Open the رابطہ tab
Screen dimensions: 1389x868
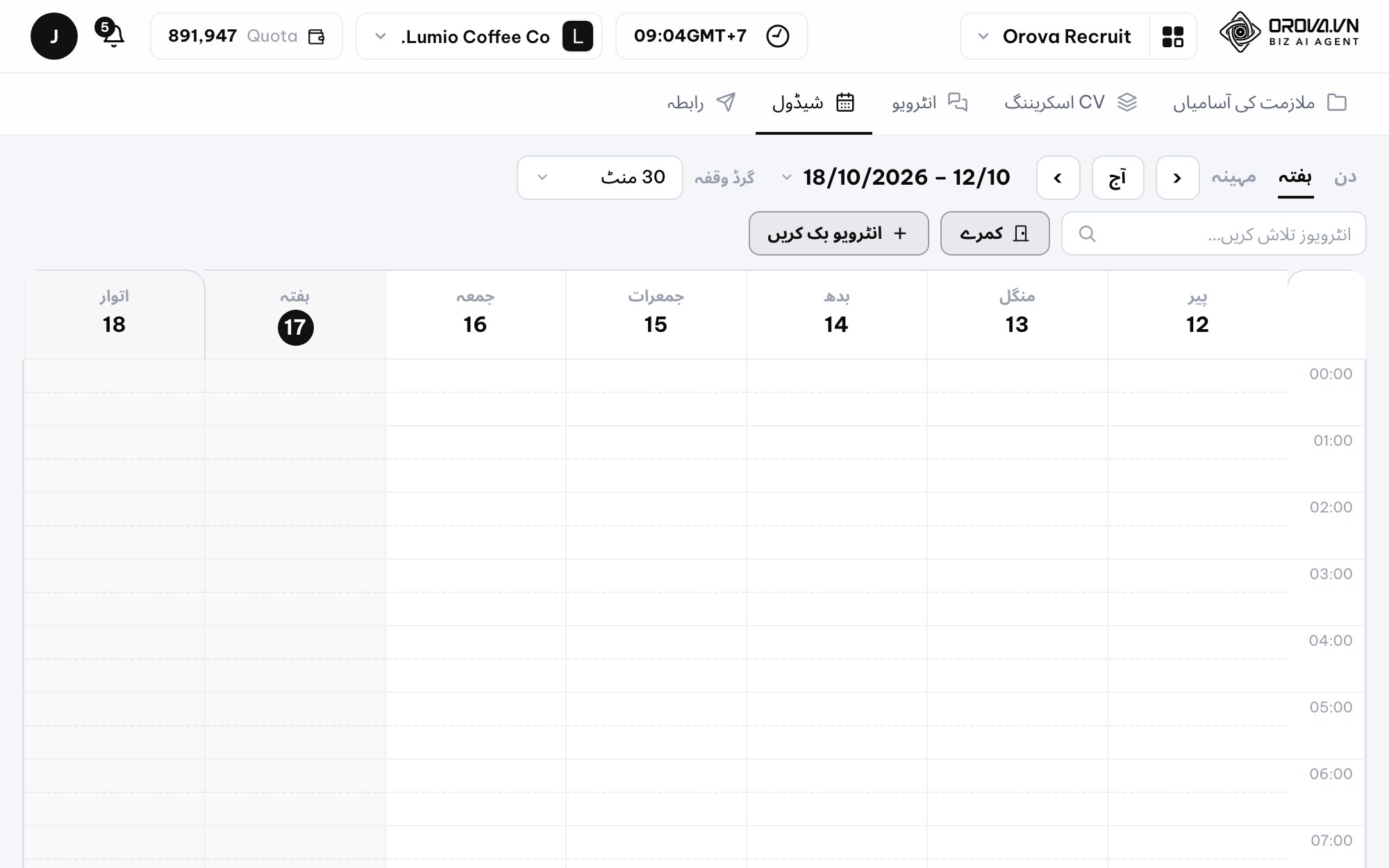701,103
